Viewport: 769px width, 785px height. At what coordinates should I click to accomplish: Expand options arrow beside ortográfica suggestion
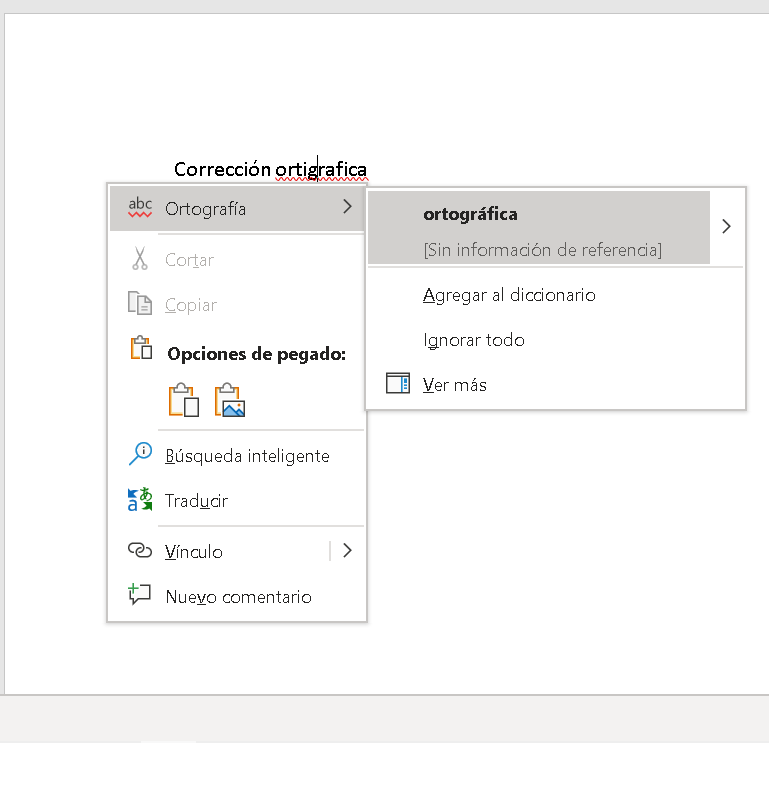pyautogui.click(x=726, y=226)
